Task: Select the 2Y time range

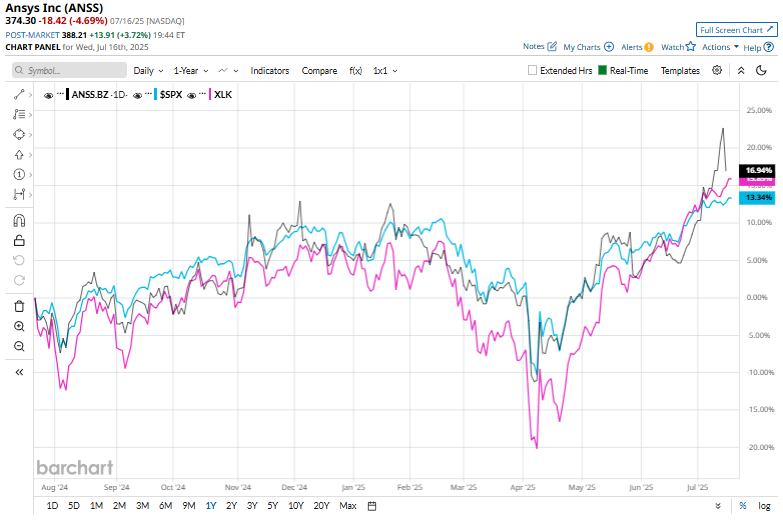Action: tap(231, 506)
